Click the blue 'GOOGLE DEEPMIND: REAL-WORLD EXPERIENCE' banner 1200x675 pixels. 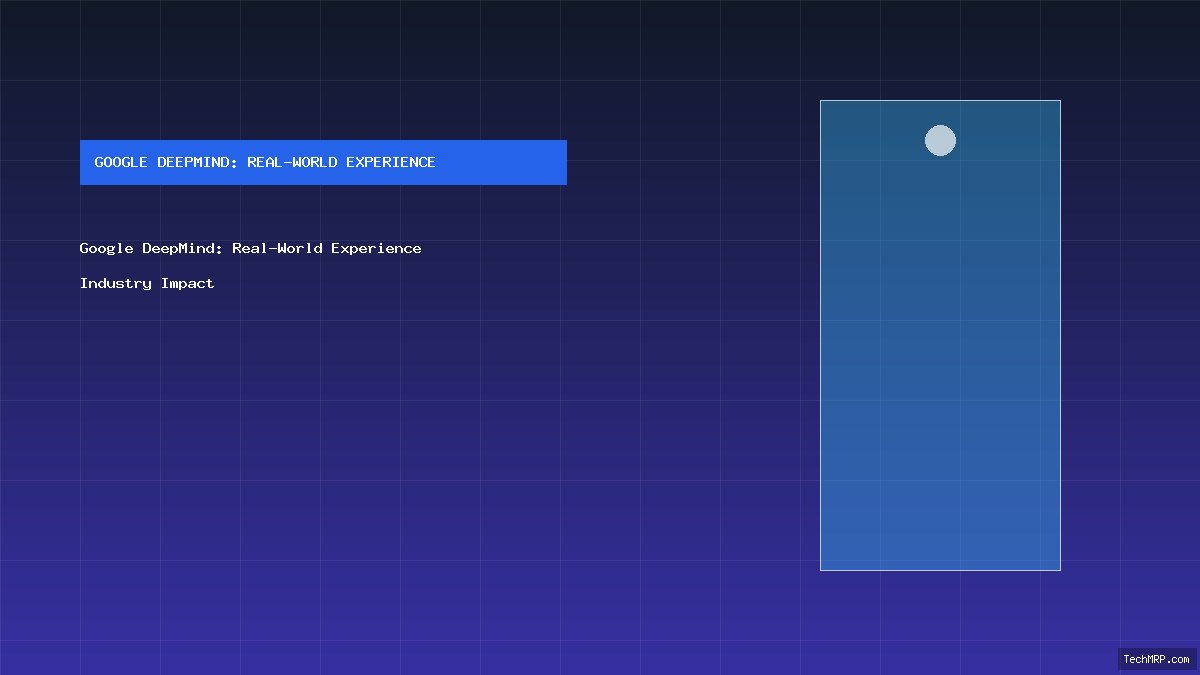323,162
